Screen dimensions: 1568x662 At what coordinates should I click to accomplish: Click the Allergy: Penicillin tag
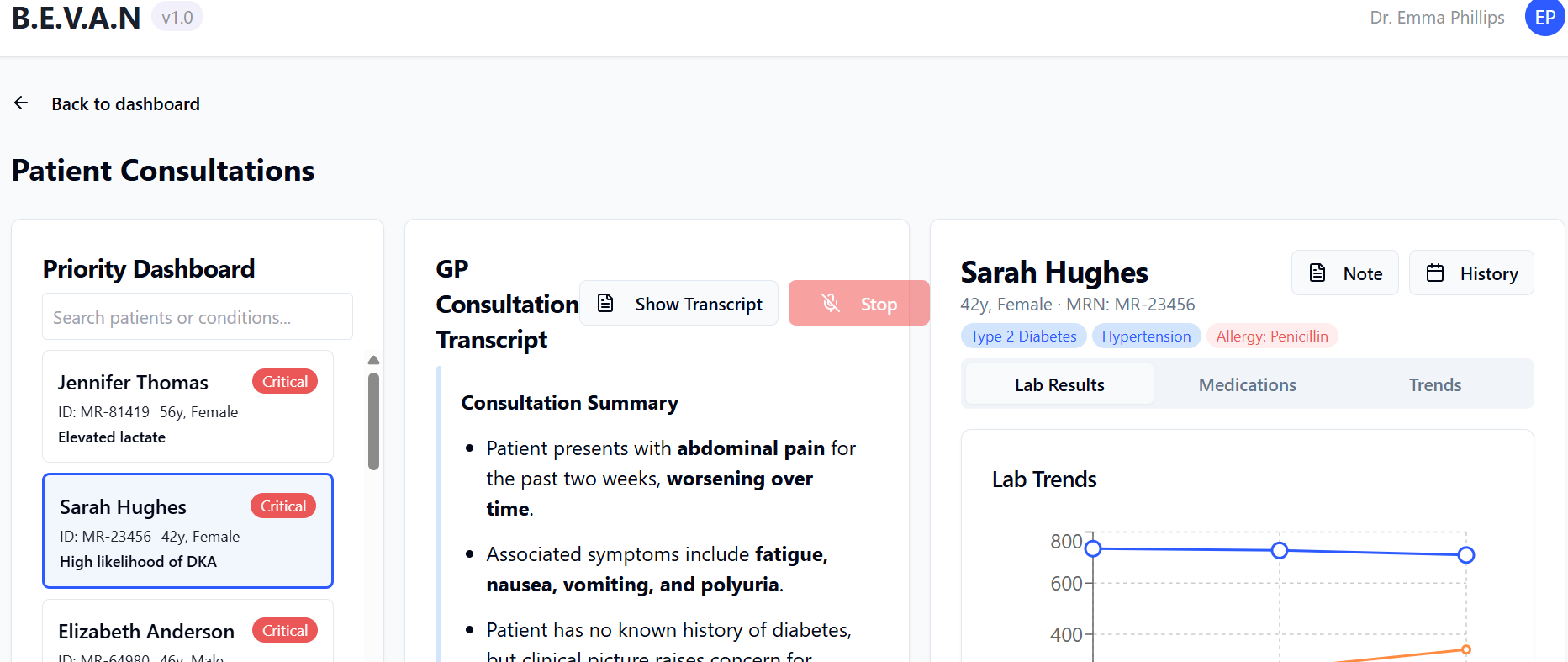click(1272, 336)
